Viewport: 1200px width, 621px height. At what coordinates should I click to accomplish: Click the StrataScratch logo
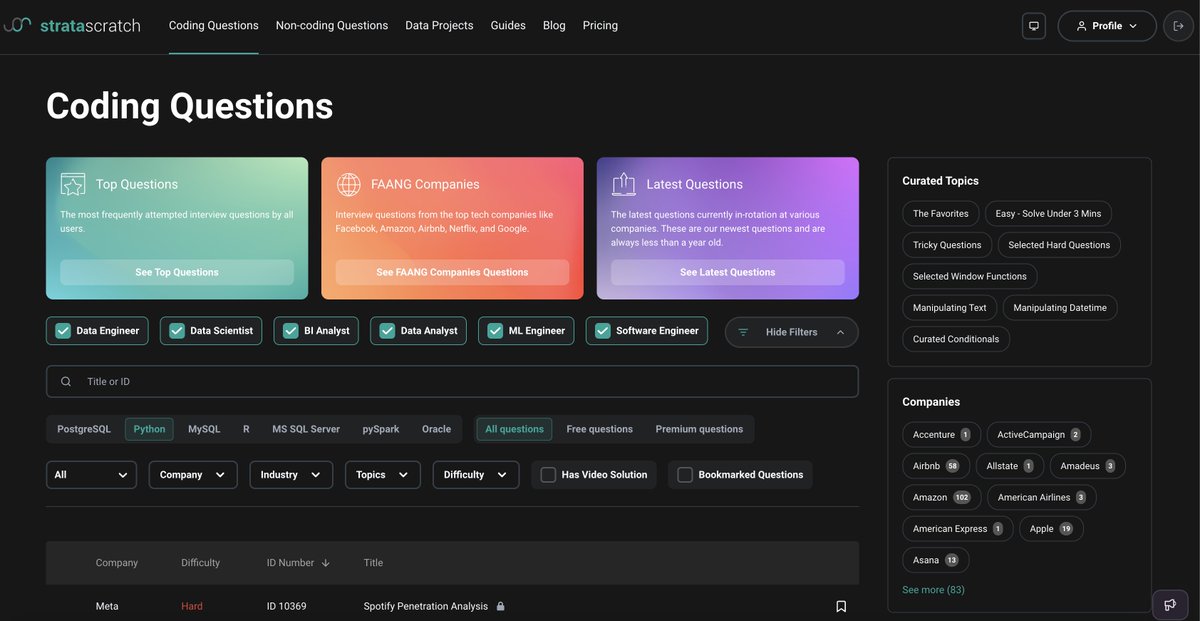click(x=71, y=25)
